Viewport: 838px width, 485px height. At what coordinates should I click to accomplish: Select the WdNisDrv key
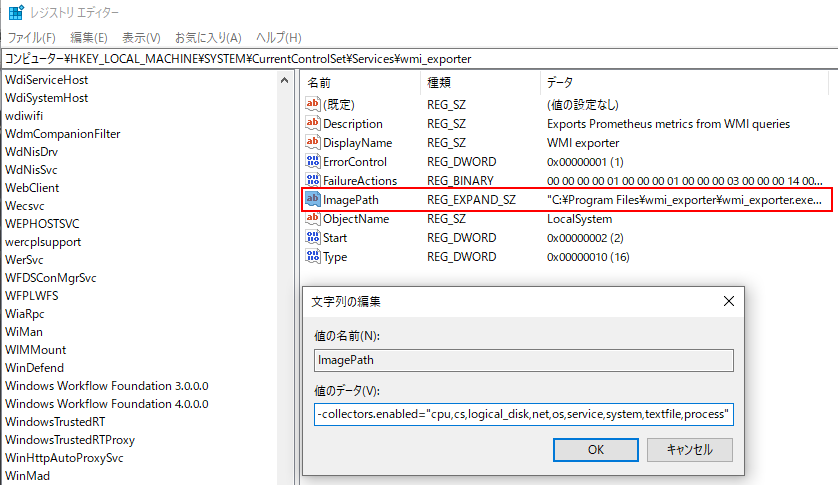[x=32, y=152]
